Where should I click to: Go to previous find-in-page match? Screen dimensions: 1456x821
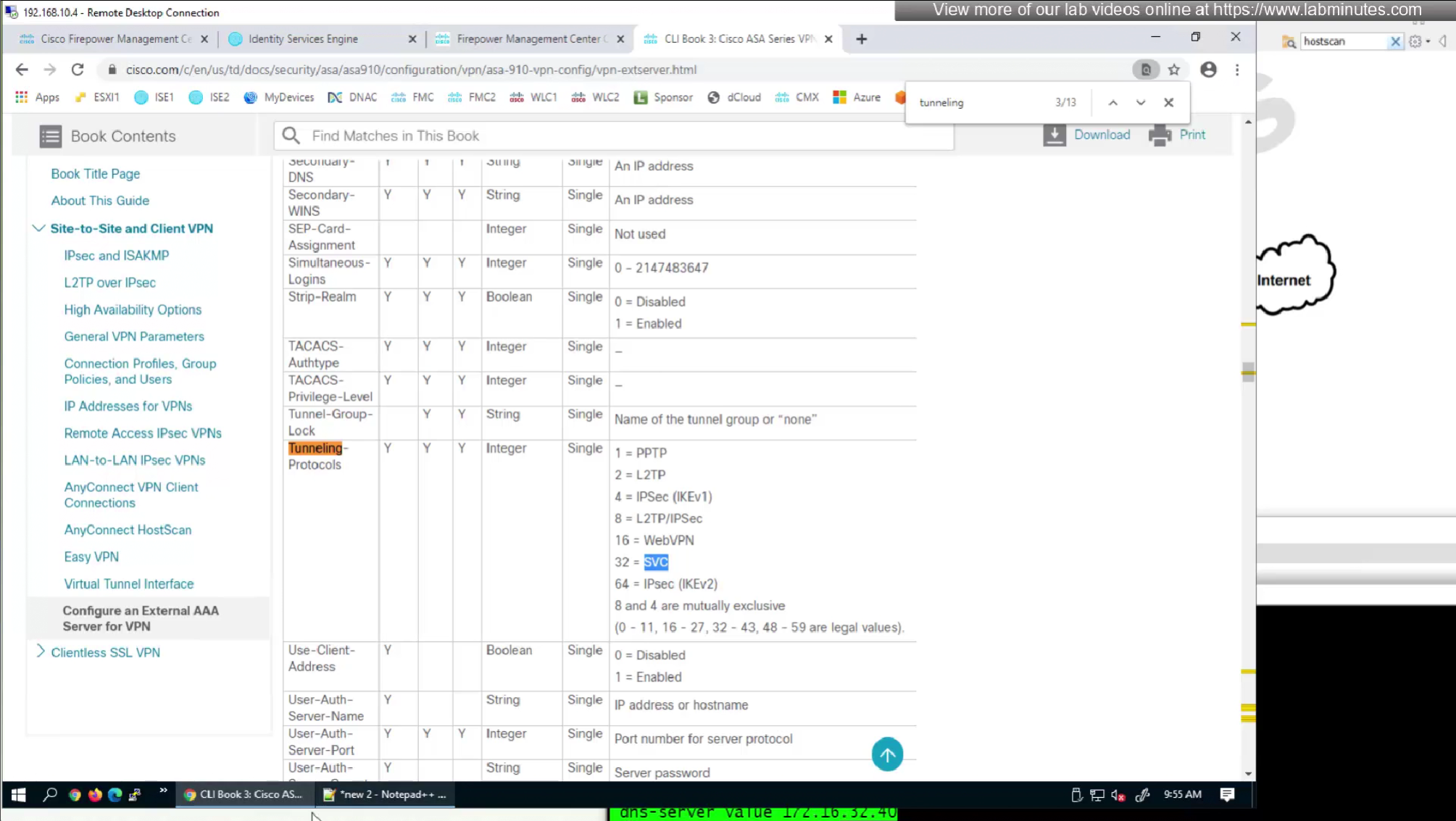[x=1112, y=103]
